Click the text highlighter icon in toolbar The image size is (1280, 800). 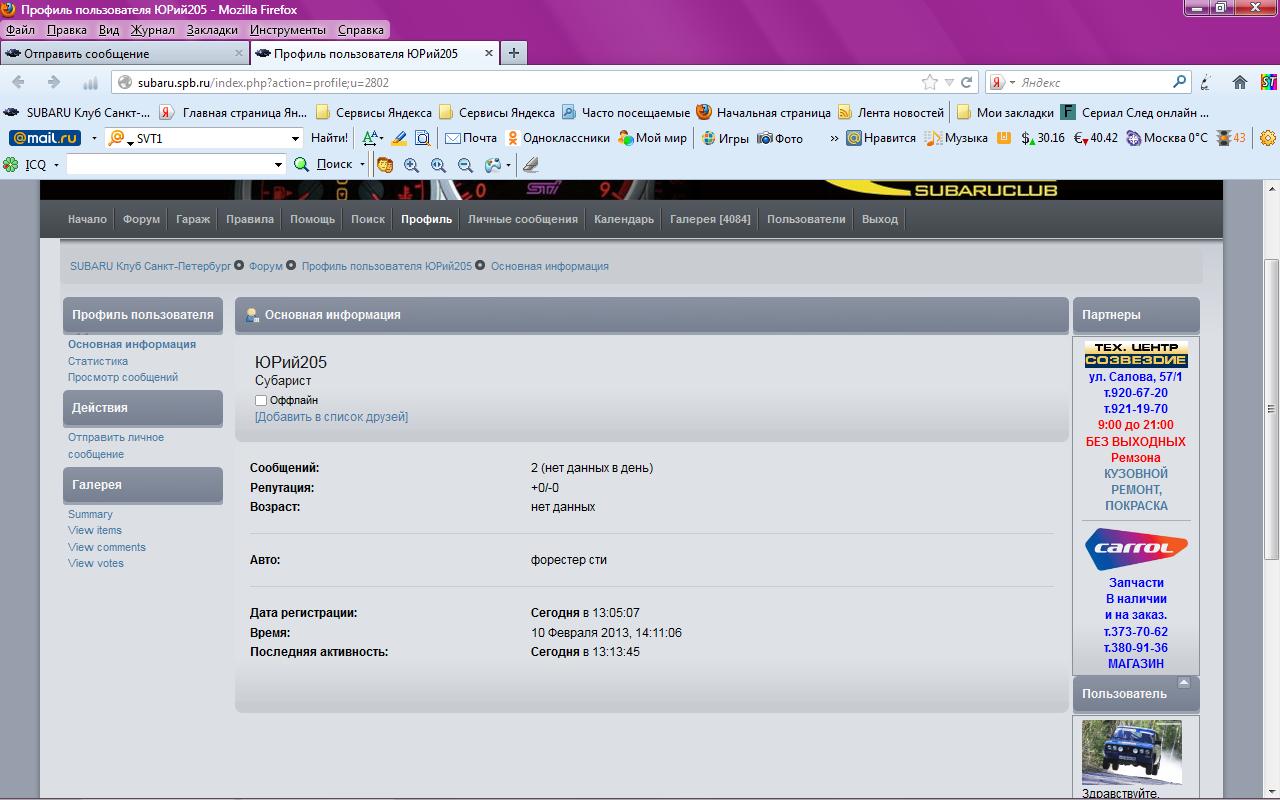398,138
